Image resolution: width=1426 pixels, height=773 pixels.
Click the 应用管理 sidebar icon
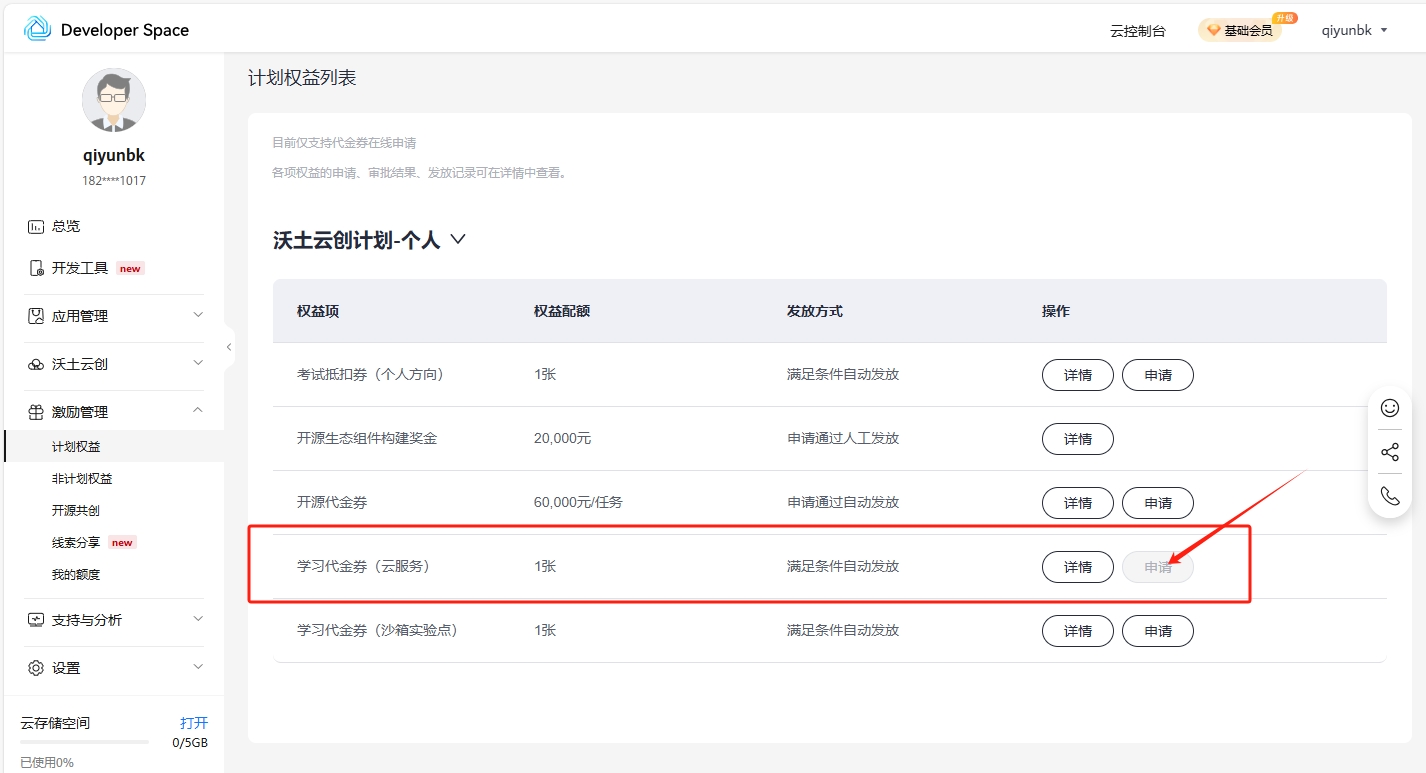coord(36,316)
